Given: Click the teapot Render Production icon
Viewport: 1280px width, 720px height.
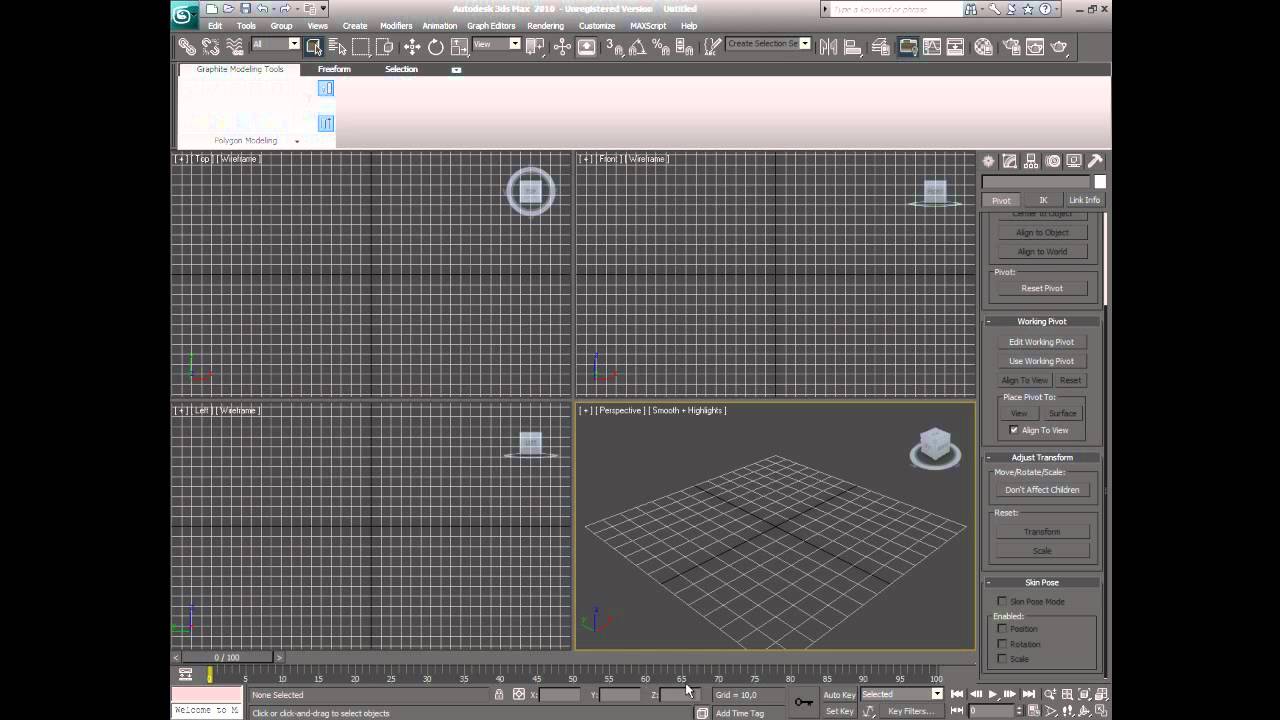Looking at the screenshot, I should 1059,46.
